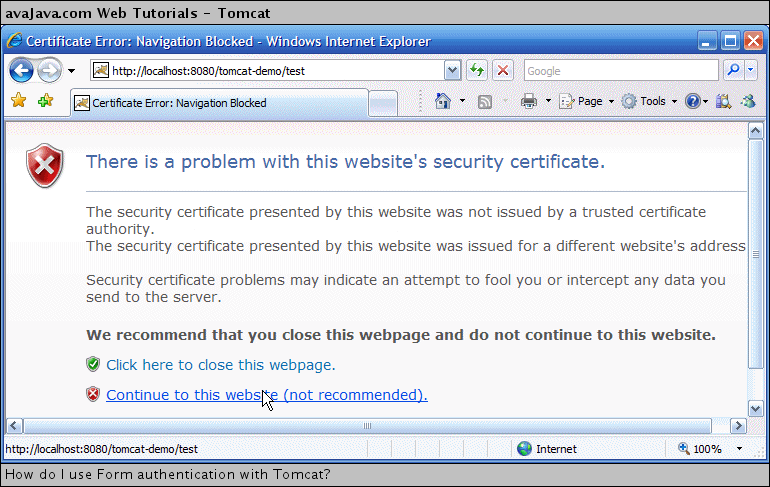Open the recent pages dropdown beside Forward
This screenshot has height=487, width=770.
click(x=72, y=71)
